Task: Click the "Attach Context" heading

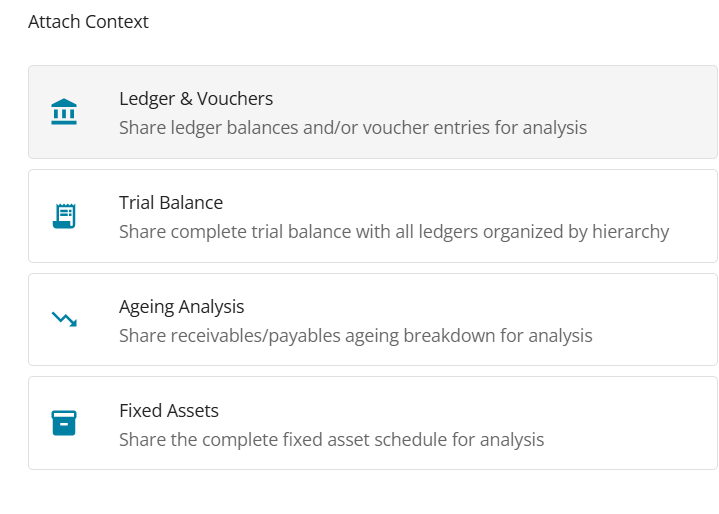Action: pos(88,22)
